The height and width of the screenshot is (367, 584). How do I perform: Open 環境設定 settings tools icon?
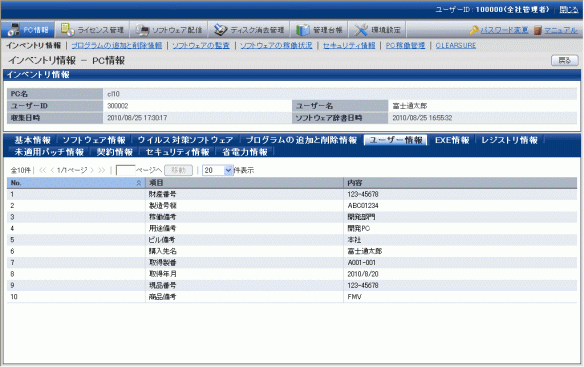[361, 30]
